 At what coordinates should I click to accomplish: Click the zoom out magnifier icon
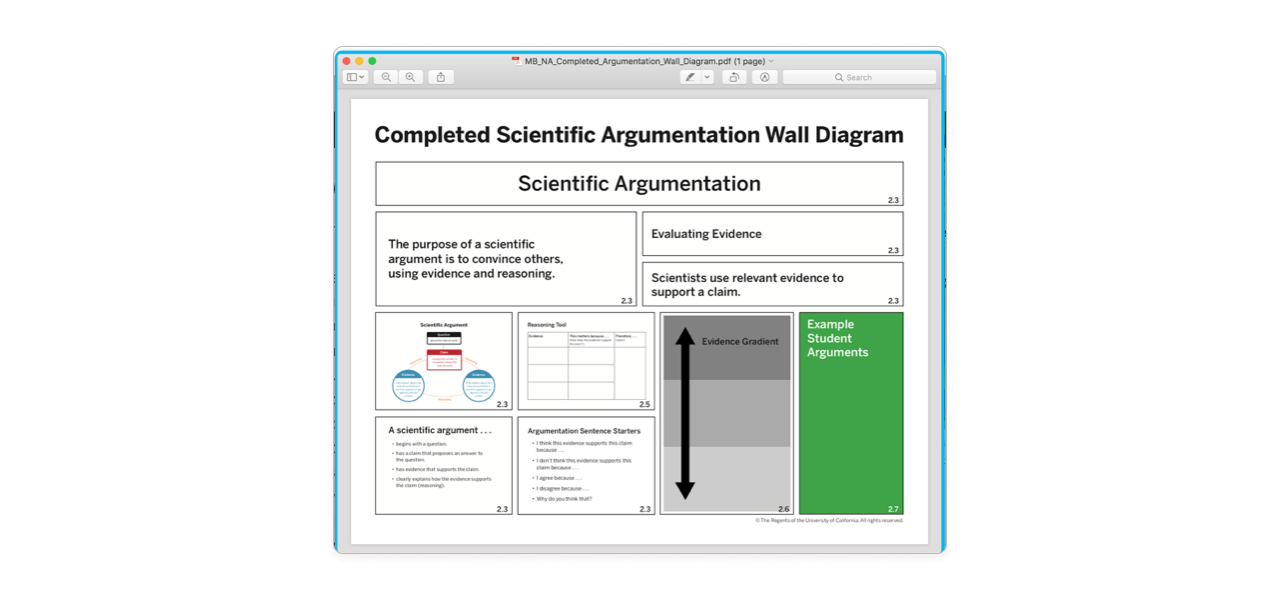tap(386, 77)
